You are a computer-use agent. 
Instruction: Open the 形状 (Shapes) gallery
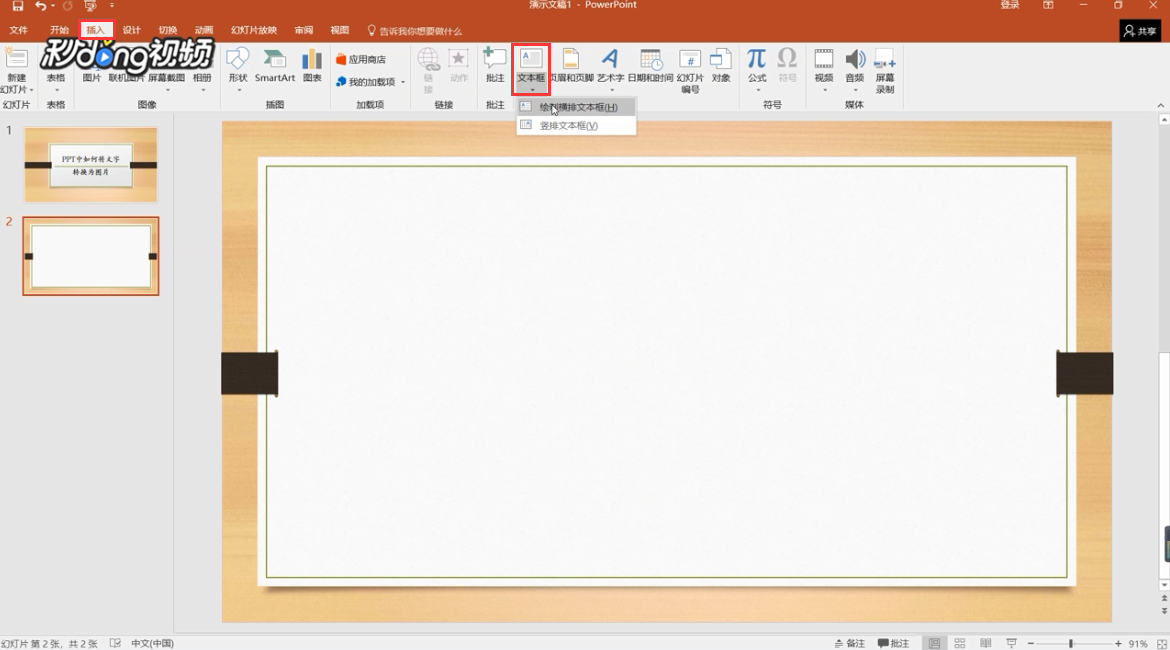tap(238, 69)
